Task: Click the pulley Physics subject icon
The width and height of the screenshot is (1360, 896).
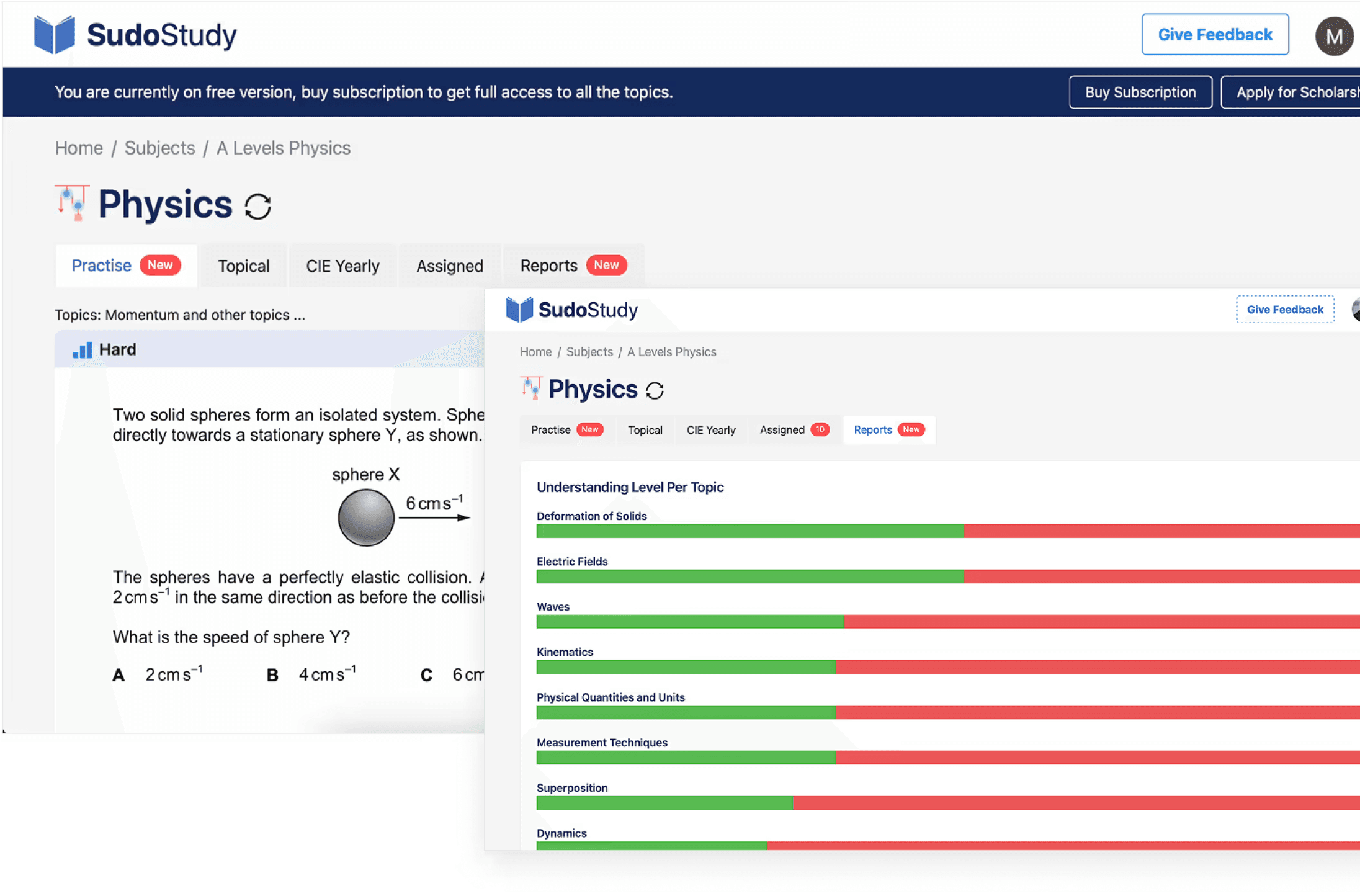Action: tap(73, 203)
